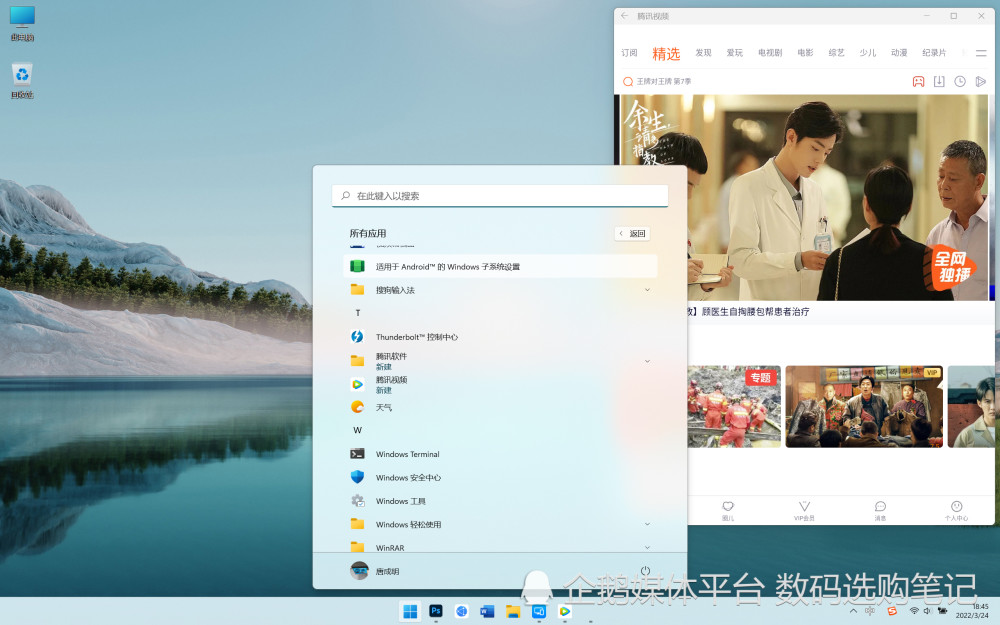The image size is (1000, 625).
Task: Open downloads icon in Tencent Video toolbar
Action: pos(939,82)
